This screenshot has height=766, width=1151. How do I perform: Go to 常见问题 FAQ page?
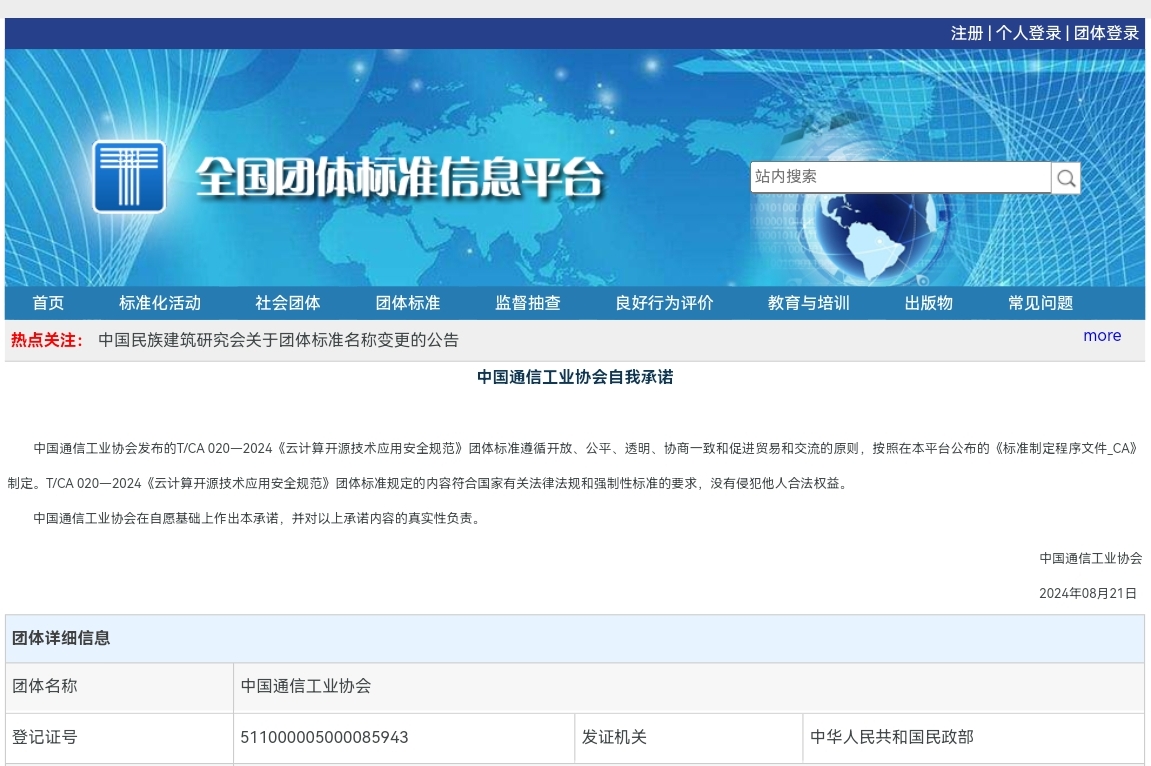pyautogui.click(x=1040, y=303)
